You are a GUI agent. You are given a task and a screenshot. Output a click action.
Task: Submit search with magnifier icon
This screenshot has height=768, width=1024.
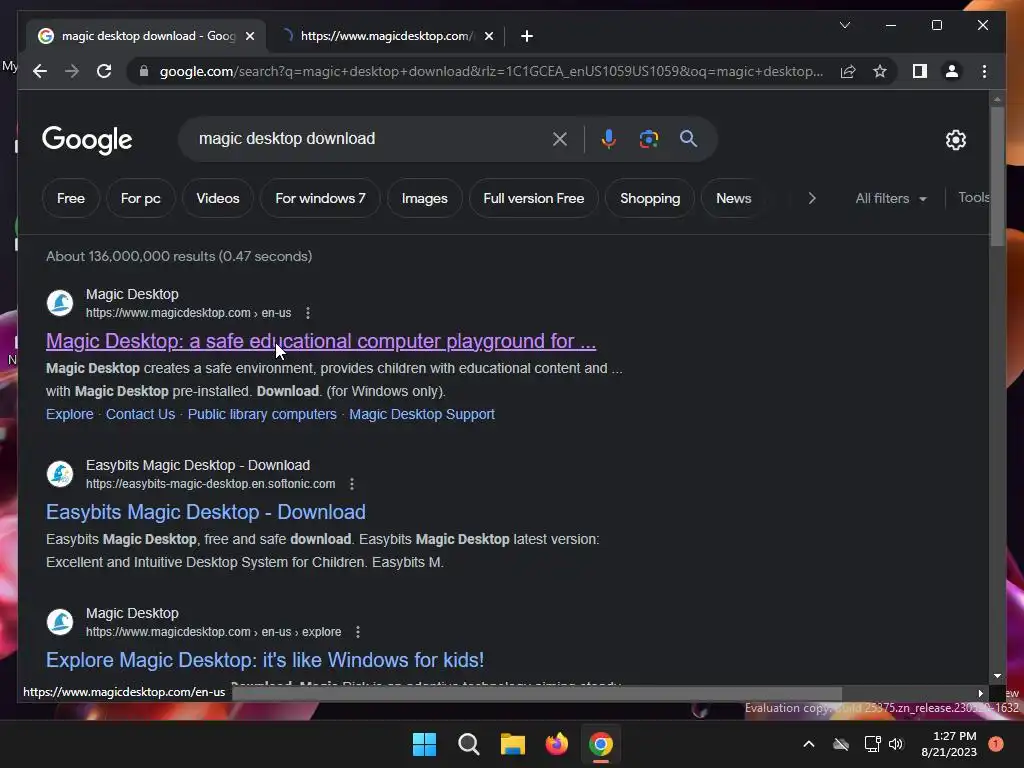(x=688, y=138)
